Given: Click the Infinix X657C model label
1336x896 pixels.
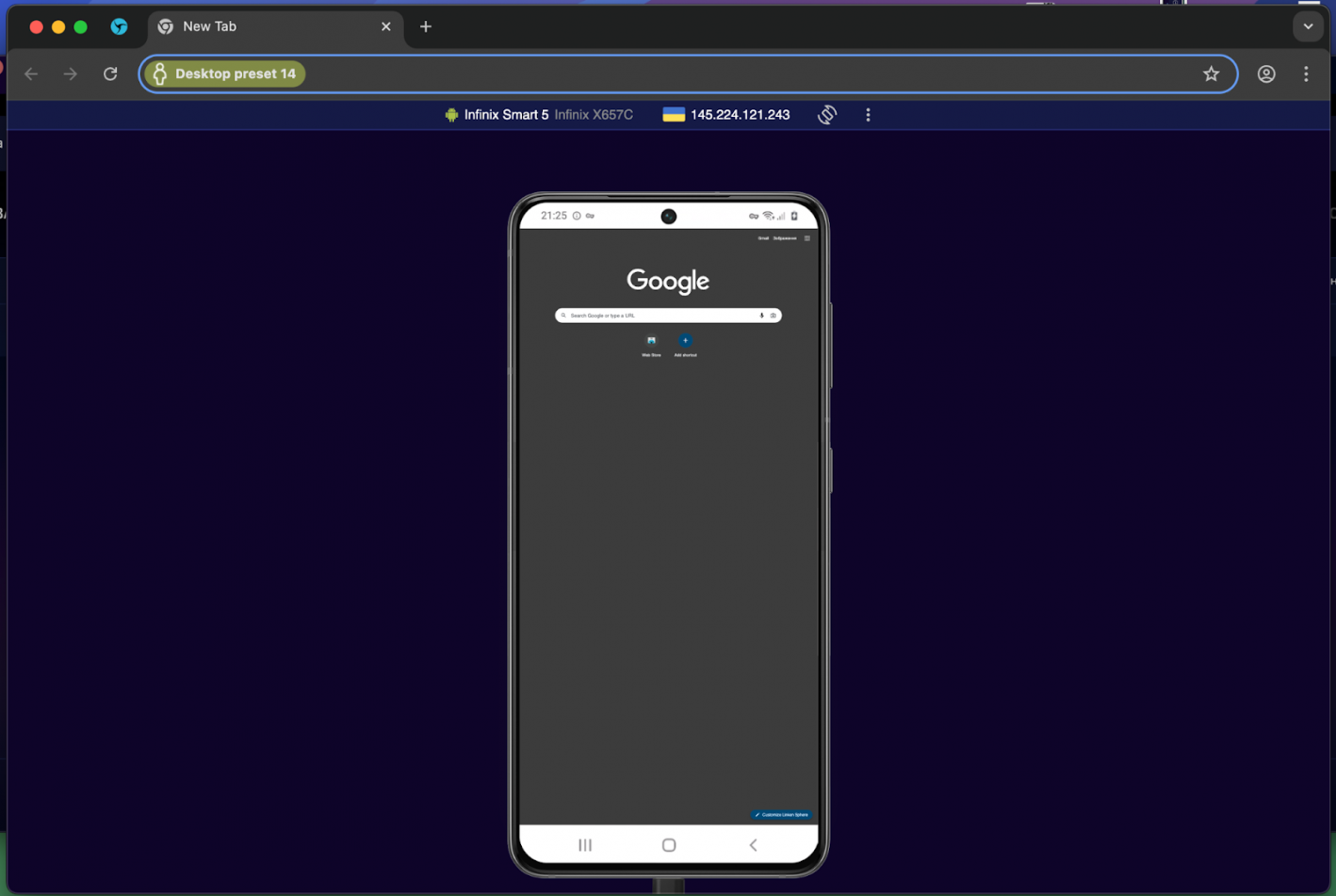Looking at the screenshot, I should [x=594, y=115].
